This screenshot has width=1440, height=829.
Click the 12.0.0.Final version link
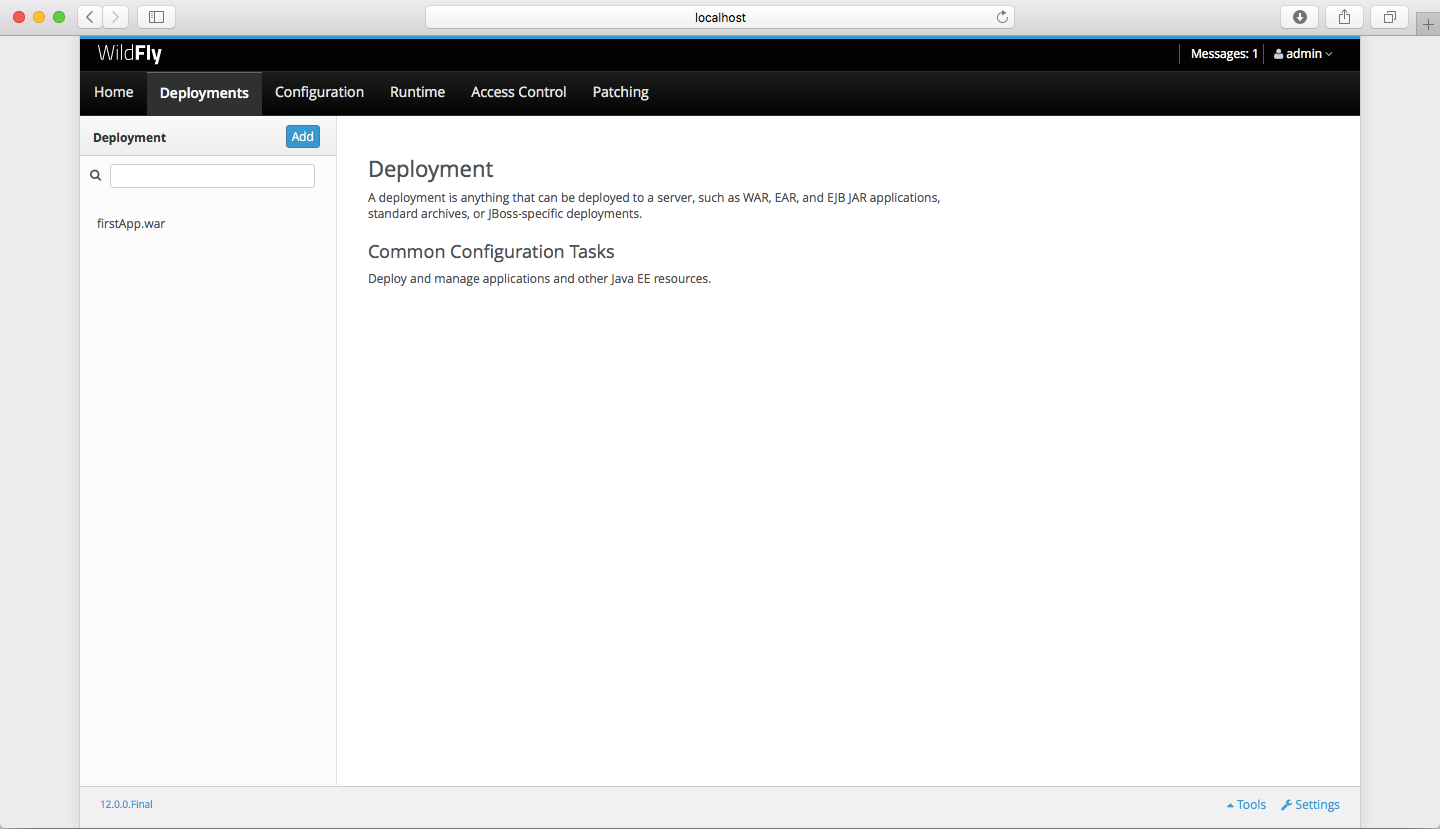tap(126, 804)
